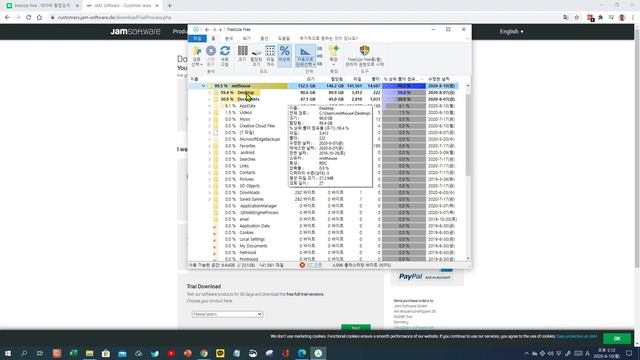Open the Chrome profile avatar
640x360 pixels.
pos(622,18)
